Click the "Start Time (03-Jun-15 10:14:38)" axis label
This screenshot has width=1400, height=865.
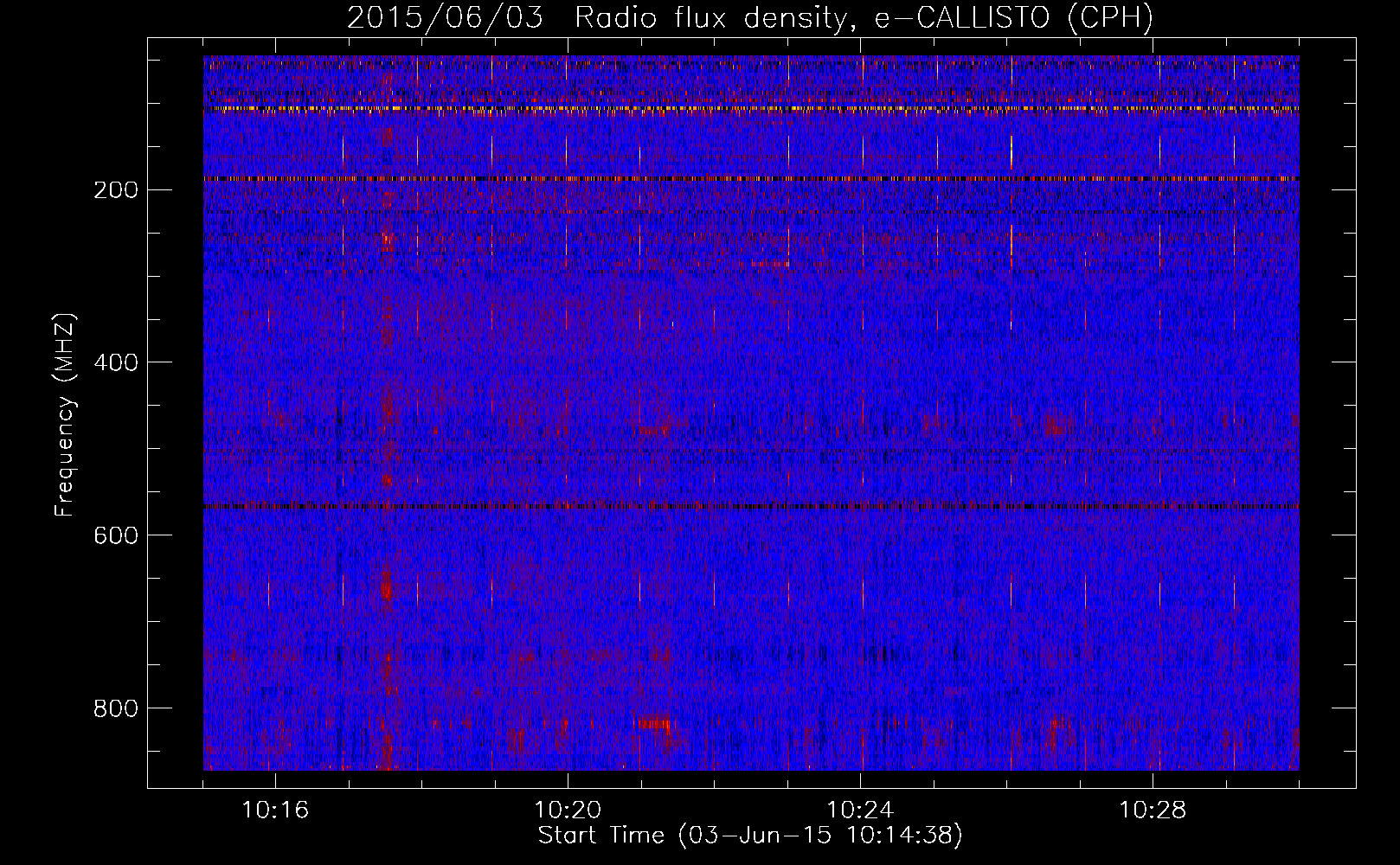pyautogui.click(x=750, y=836)
